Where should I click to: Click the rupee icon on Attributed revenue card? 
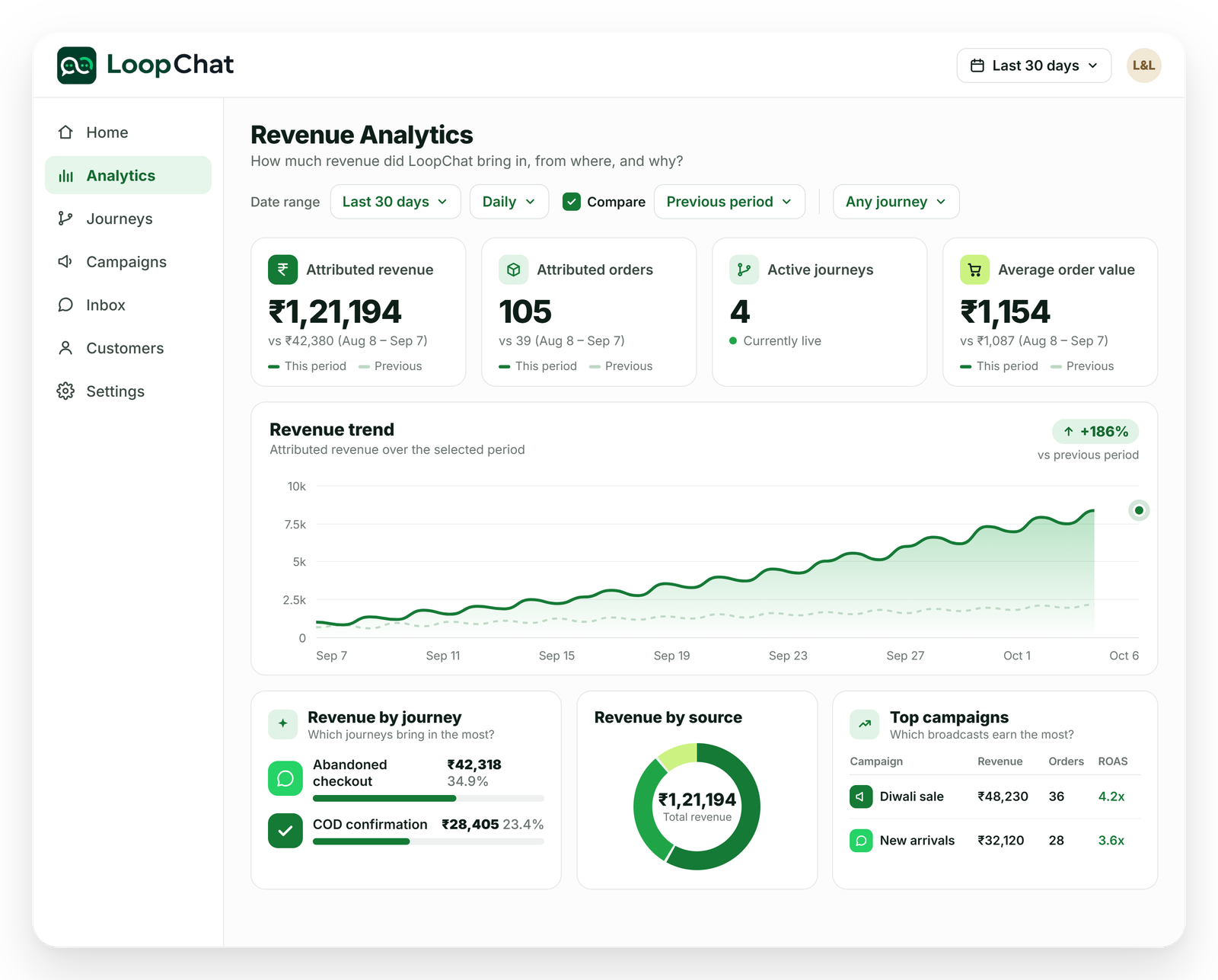[x=282, y=270]
